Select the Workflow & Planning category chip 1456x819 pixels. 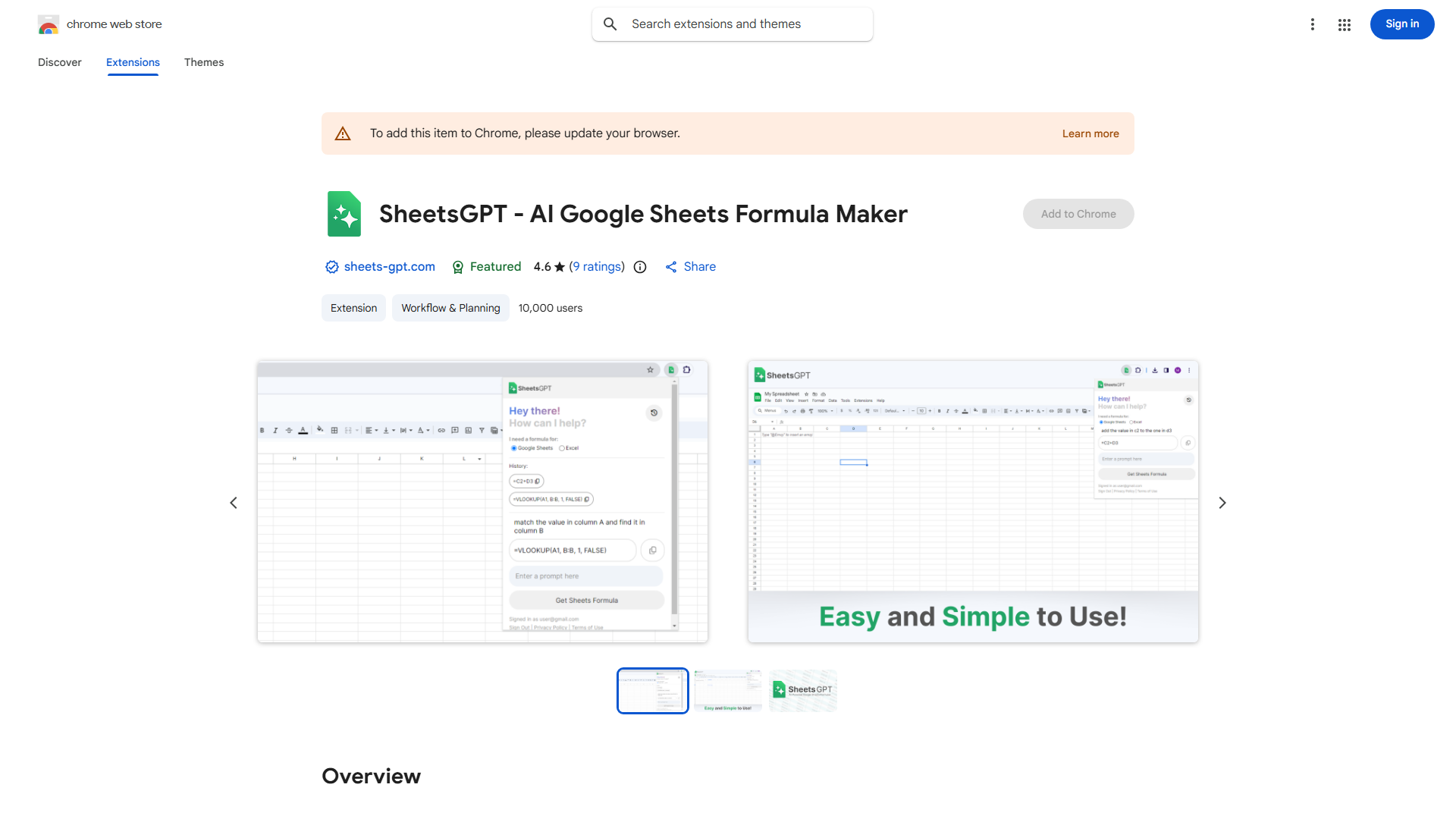[450, 308]
